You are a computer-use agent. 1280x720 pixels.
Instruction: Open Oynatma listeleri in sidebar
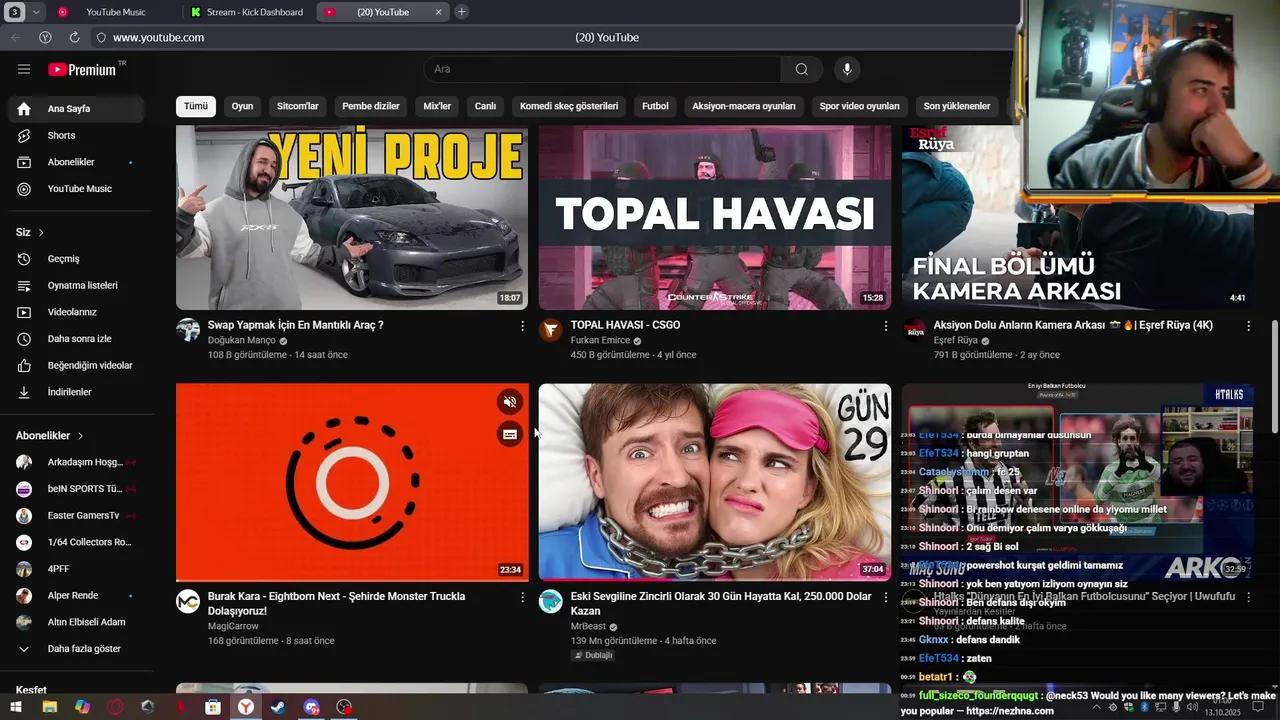pos(77,285)
